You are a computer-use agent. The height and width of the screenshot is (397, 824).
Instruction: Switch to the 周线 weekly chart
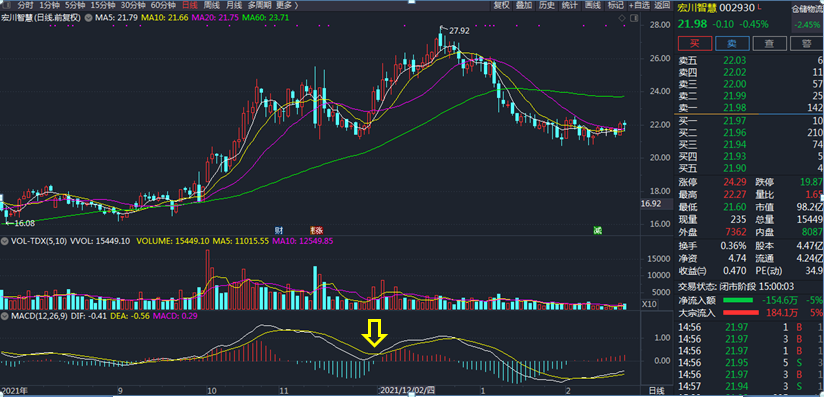212,6
